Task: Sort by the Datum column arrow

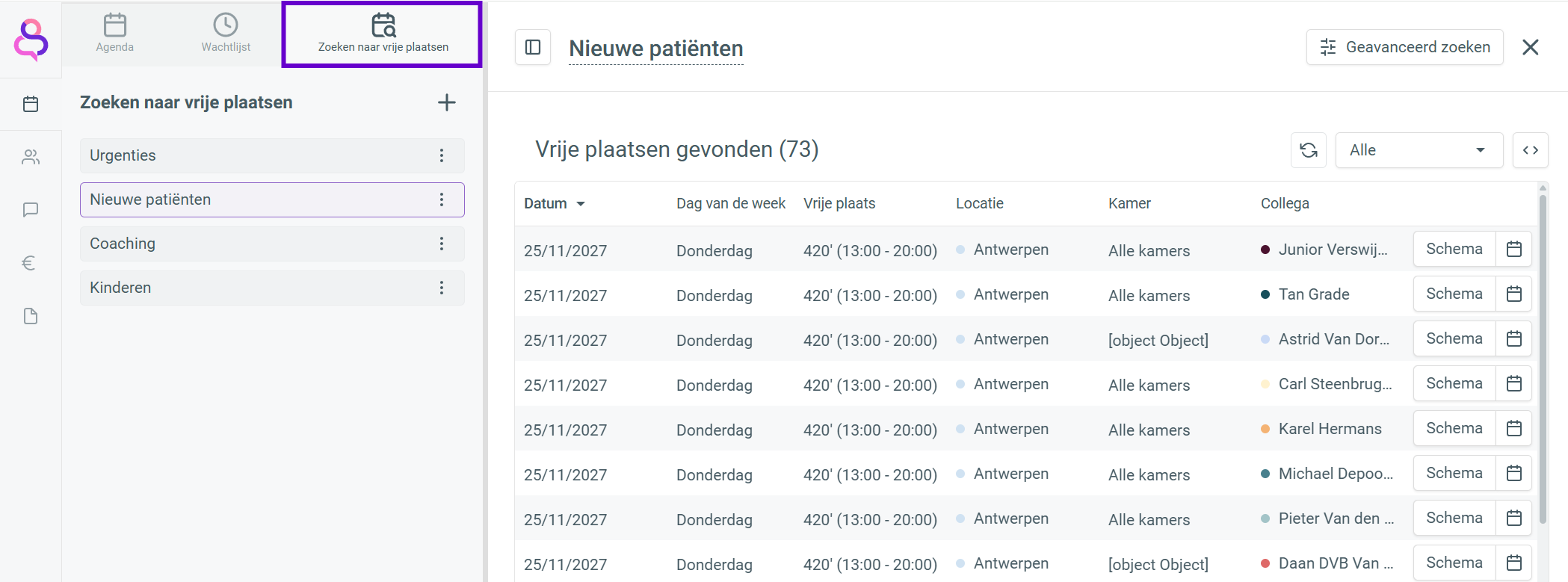Action: [581, 204]
